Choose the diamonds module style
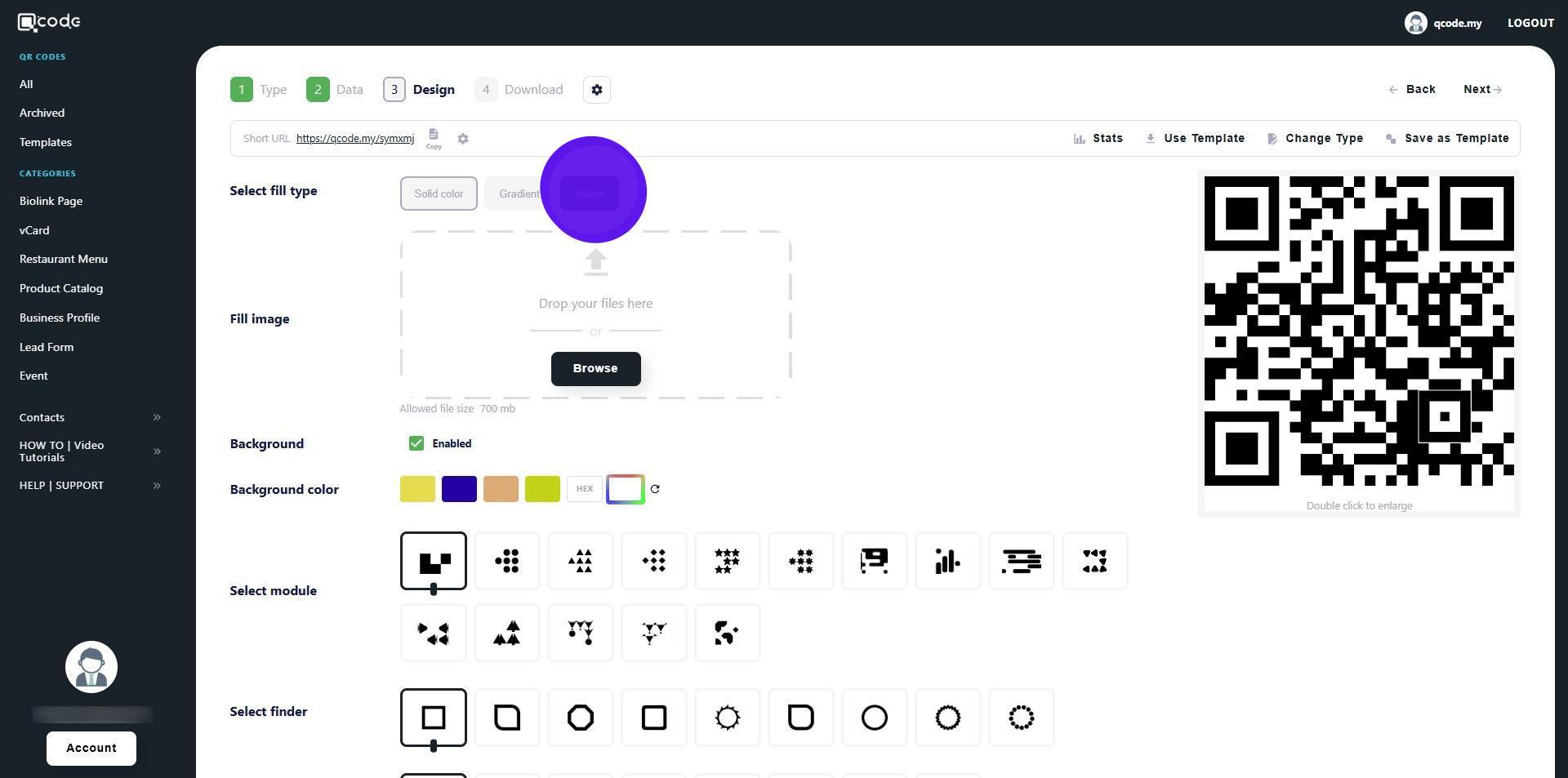The height and width of the screenshot is (778, 1568). click(654, 561)
